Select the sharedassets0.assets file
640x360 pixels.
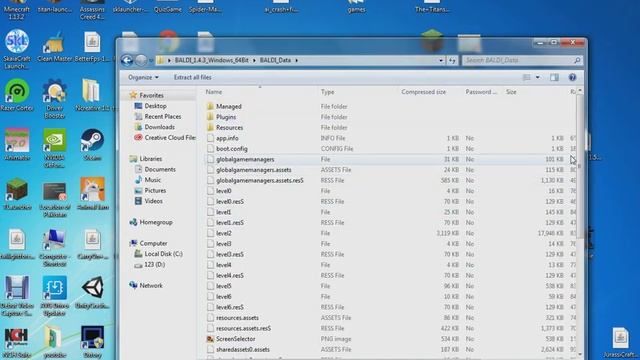[x=242, y=350]
